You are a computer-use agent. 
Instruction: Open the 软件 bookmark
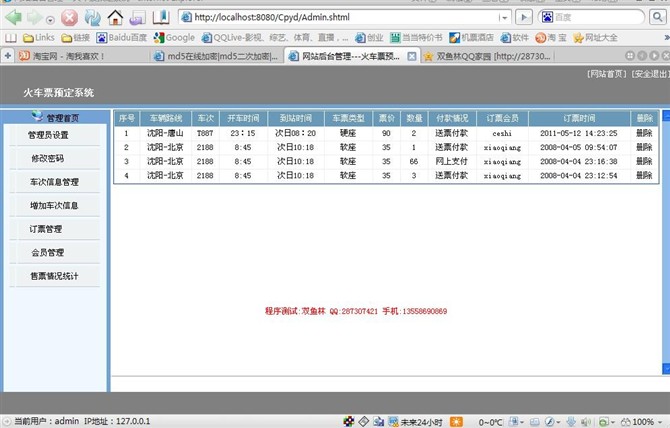(514, 38)
